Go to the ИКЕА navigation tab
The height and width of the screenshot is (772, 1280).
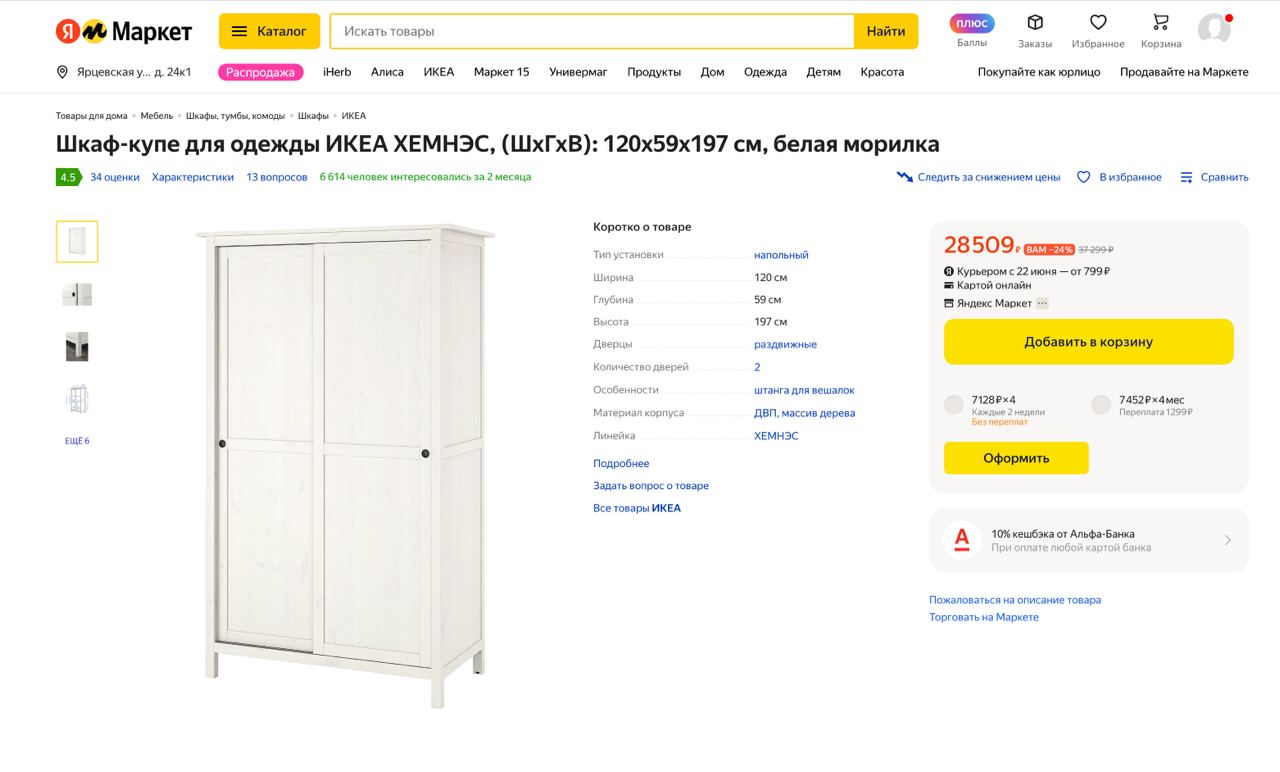click(x=438, y=72)
